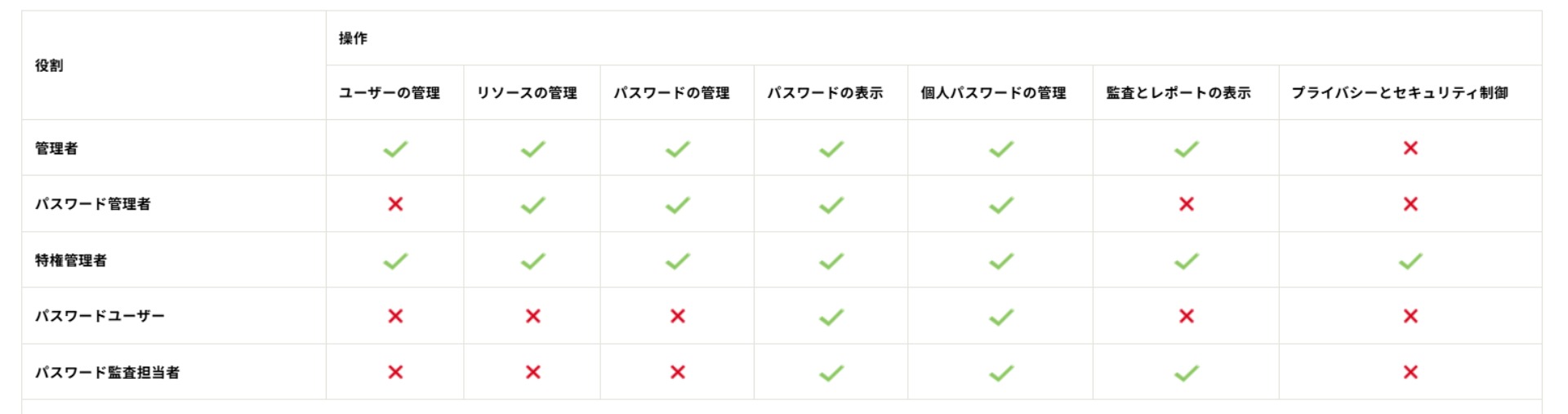Click the red X for パスワード管理者 under ユーザーの管理

pyautogui.click(x=395, y=204)
